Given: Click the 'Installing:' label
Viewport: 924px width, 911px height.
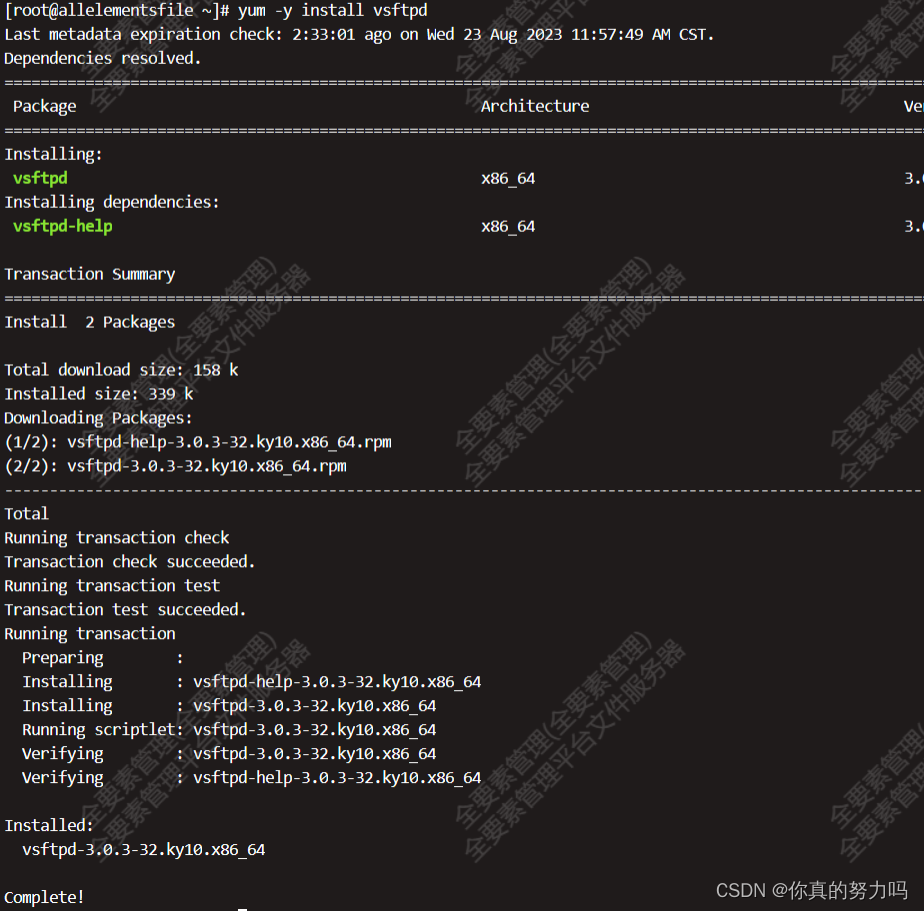Looking at the screenshot, I should point(53,154).
